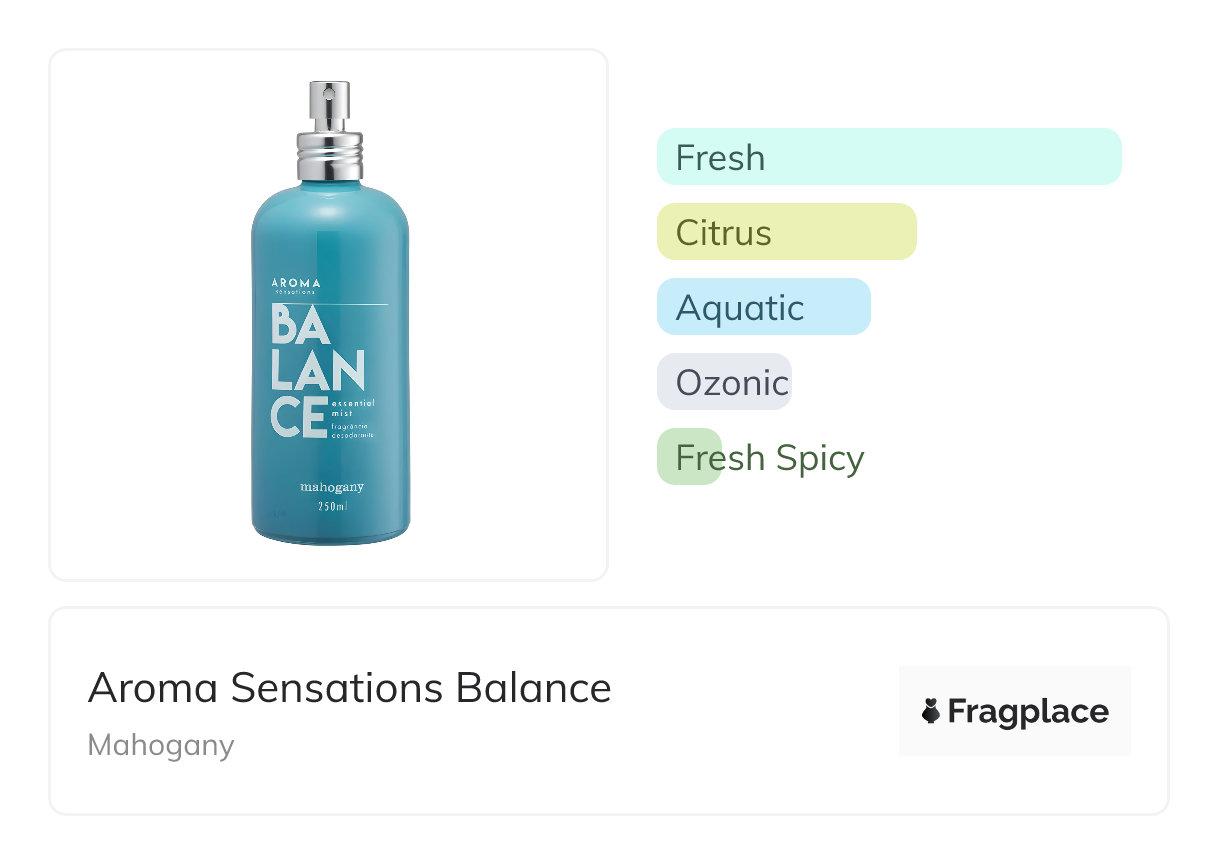Click the Fragplace perfume bottle logo icon
This screenshot has height=864, width=1218.
tap(931, 711)
